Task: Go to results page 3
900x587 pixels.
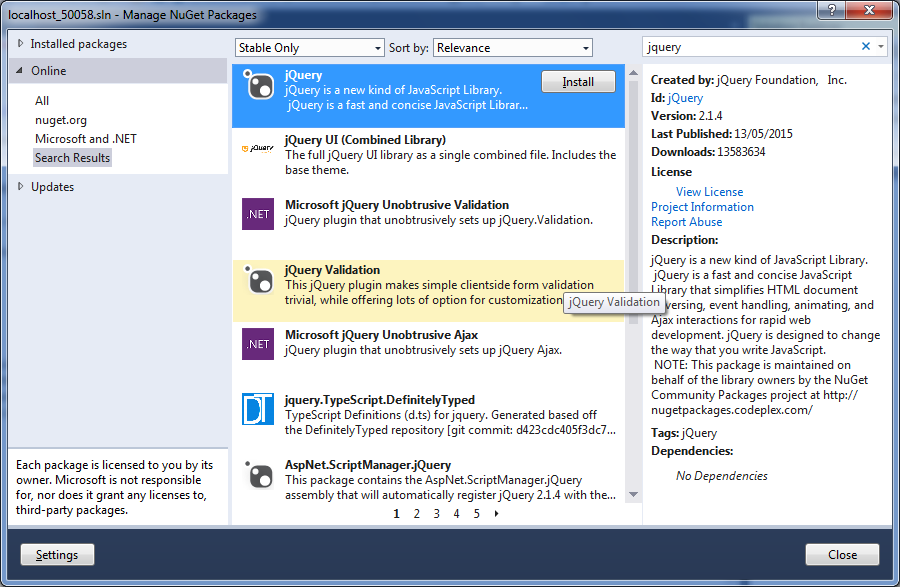Action: point(436,514)
